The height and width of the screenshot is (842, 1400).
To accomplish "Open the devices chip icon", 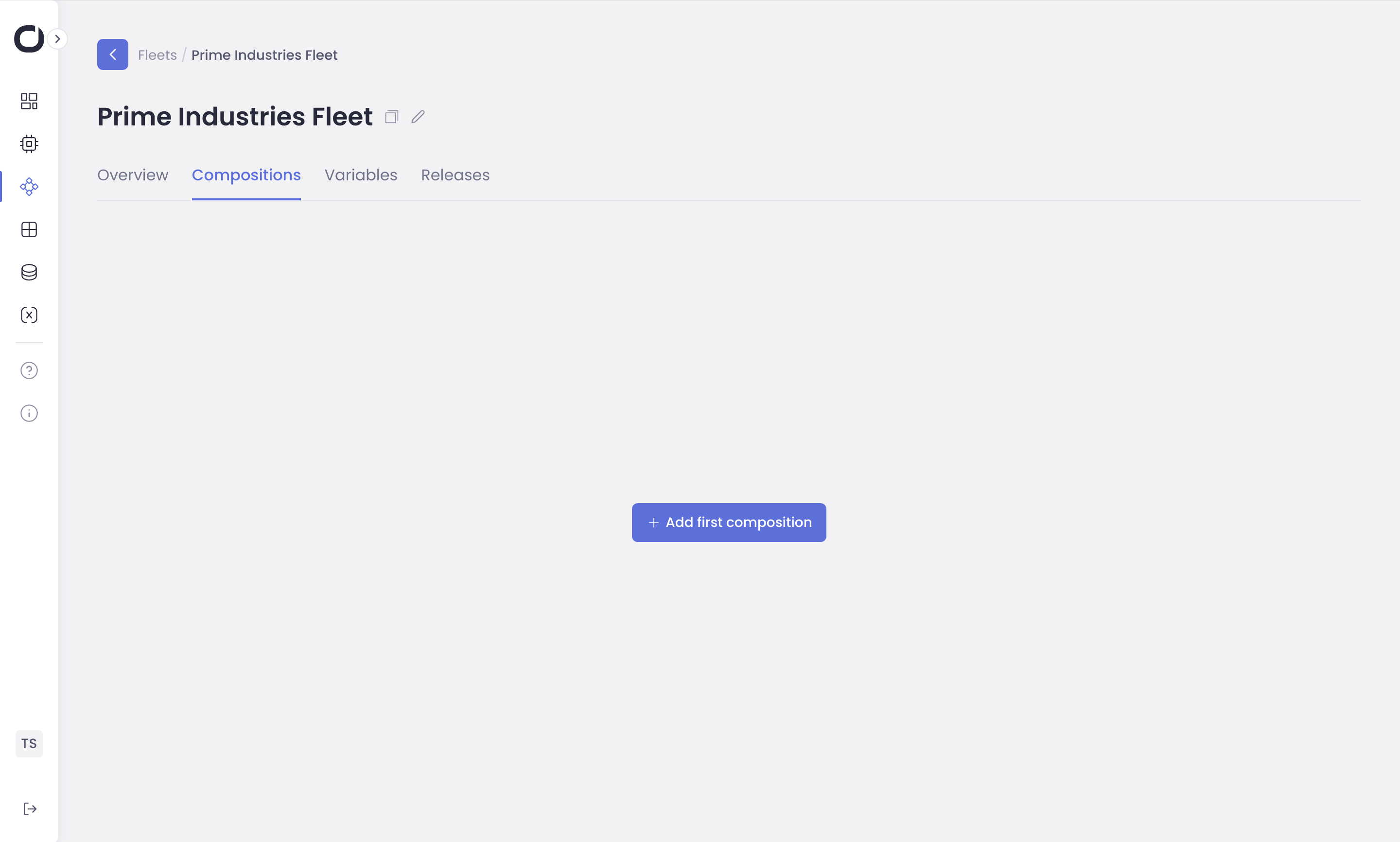I will (29, 144).
